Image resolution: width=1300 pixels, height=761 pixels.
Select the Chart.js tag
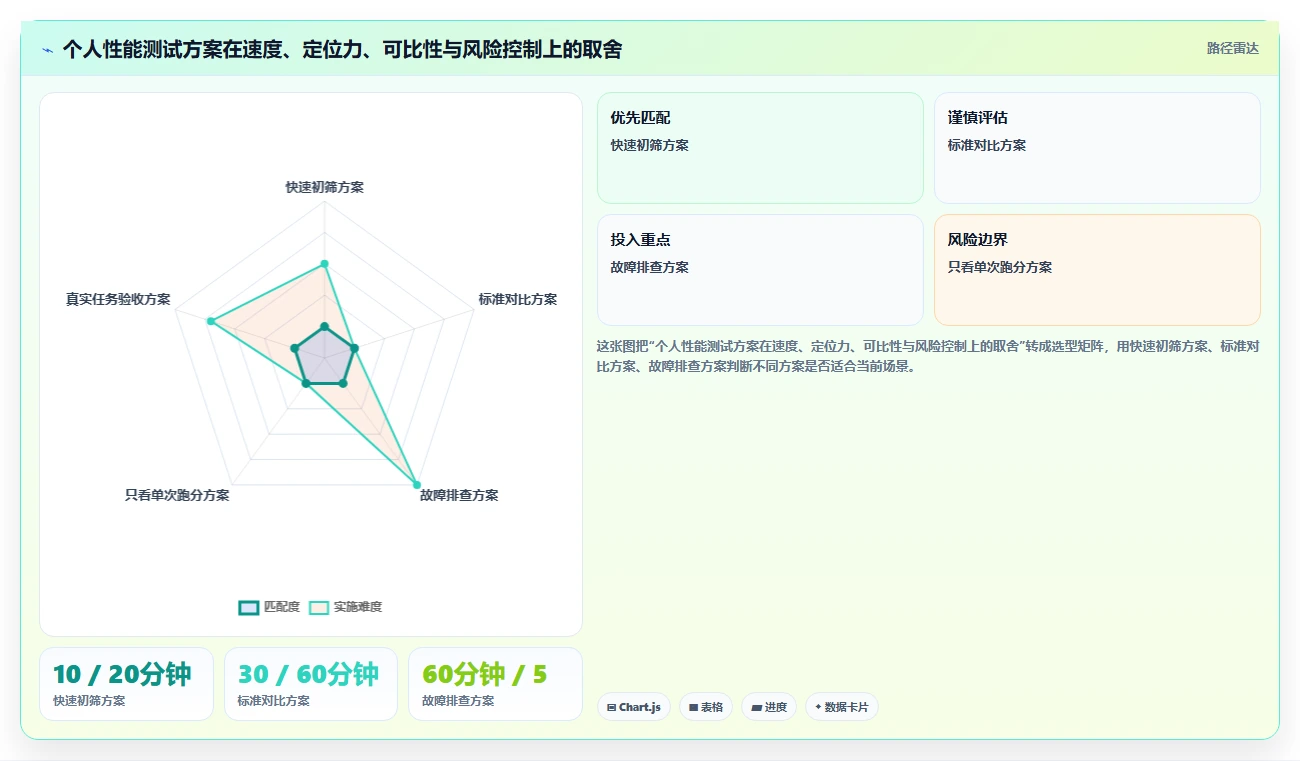[x=634, y=707]
